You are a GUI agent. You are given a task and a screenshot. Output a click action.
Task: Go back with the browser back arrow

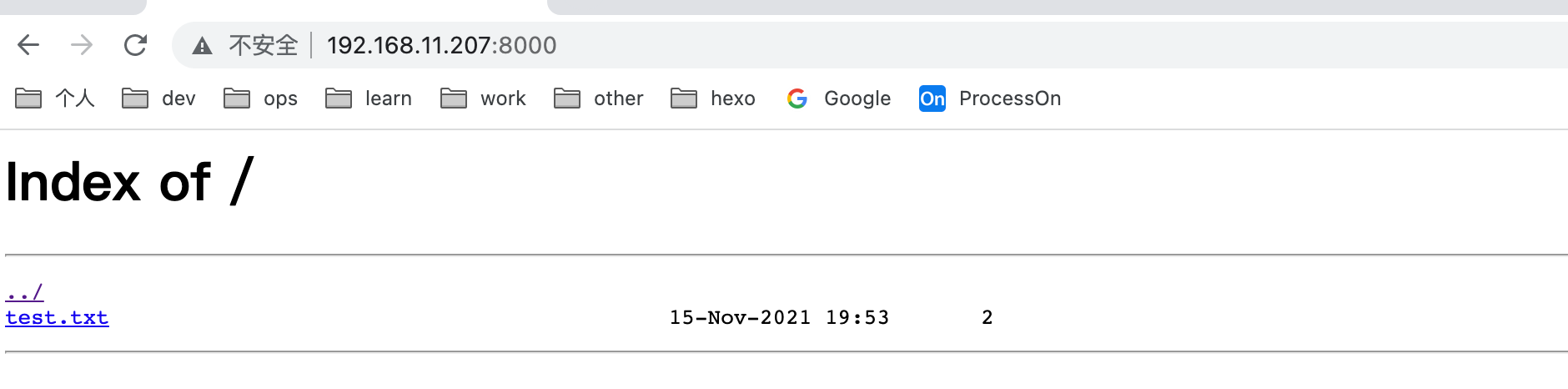pos(28,44)
